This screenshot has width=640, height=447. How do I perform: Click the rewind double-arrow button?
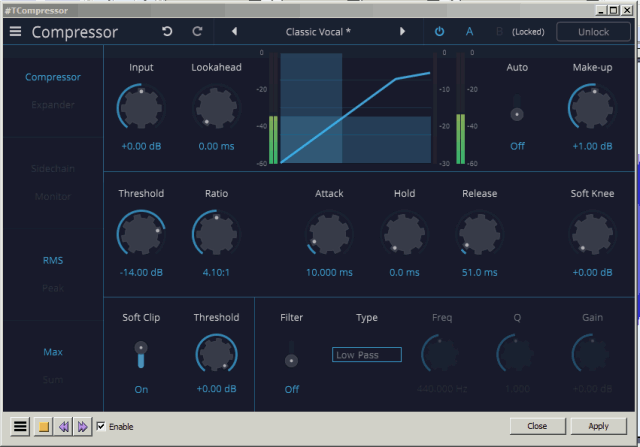tap(64, 427)
